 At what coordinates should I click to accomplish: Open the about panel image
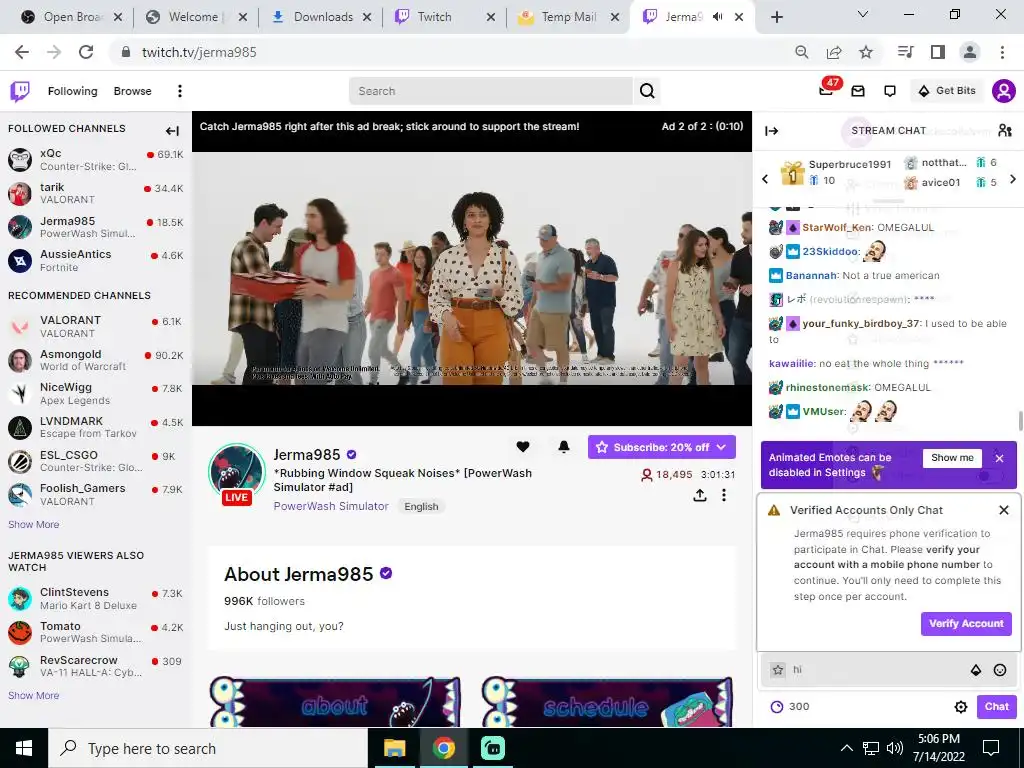point(335,702)
